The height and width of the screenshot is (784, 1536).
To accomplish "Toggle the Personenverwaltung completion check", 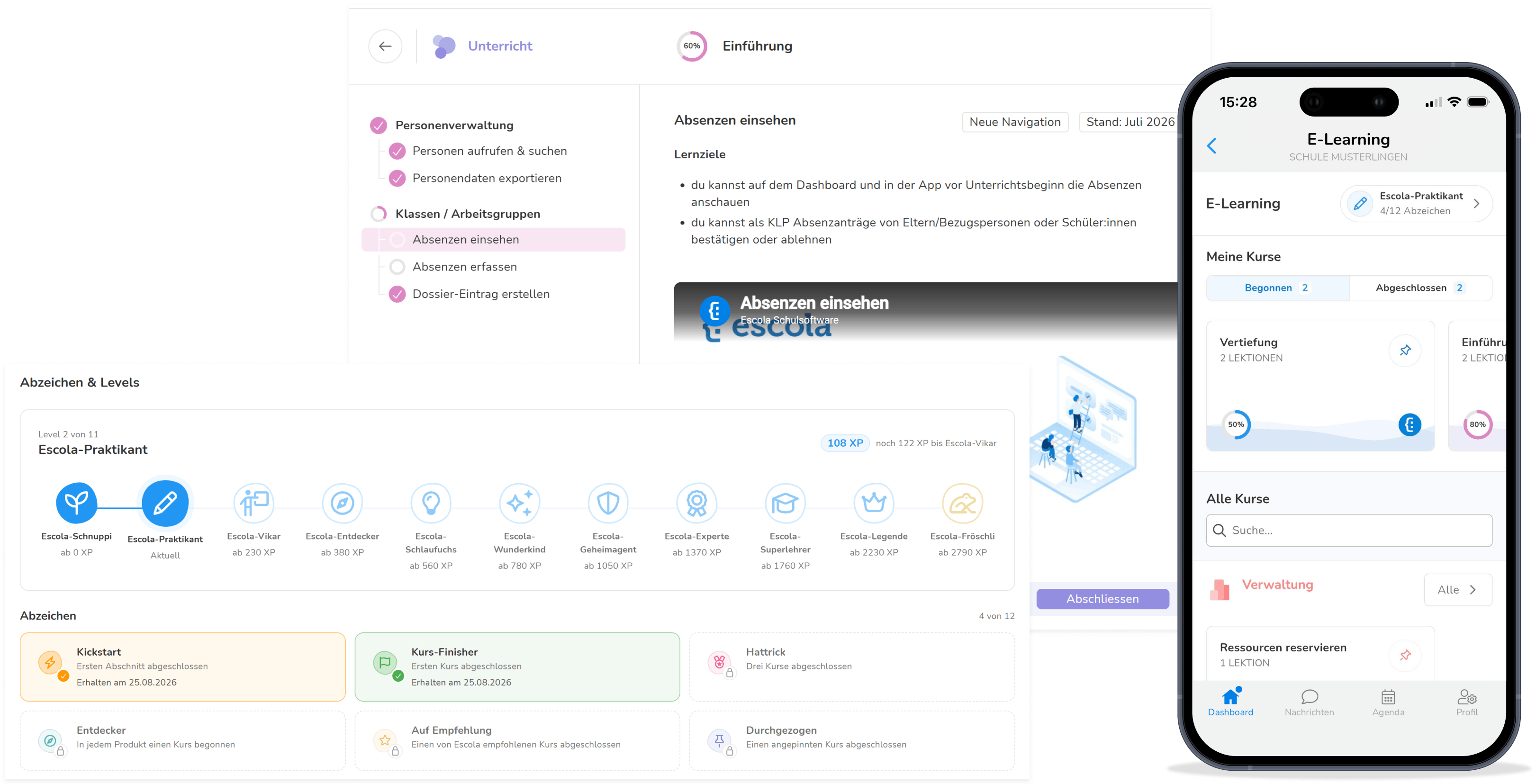I will pyautogui.click(x=378, y=125).
